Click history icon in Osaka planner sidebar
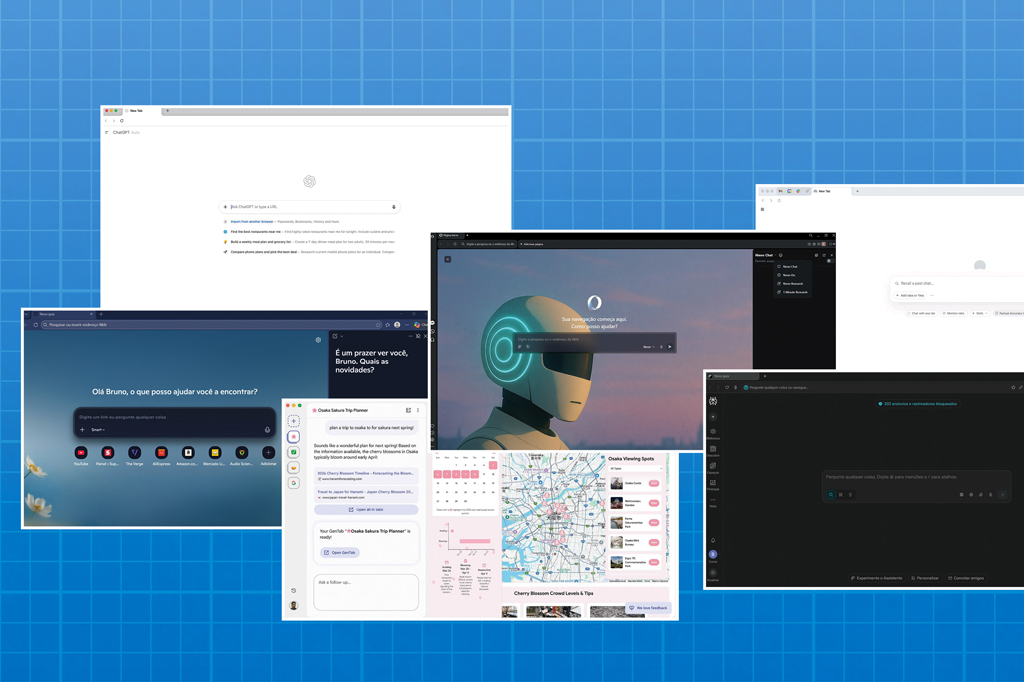 coord(293,591)
